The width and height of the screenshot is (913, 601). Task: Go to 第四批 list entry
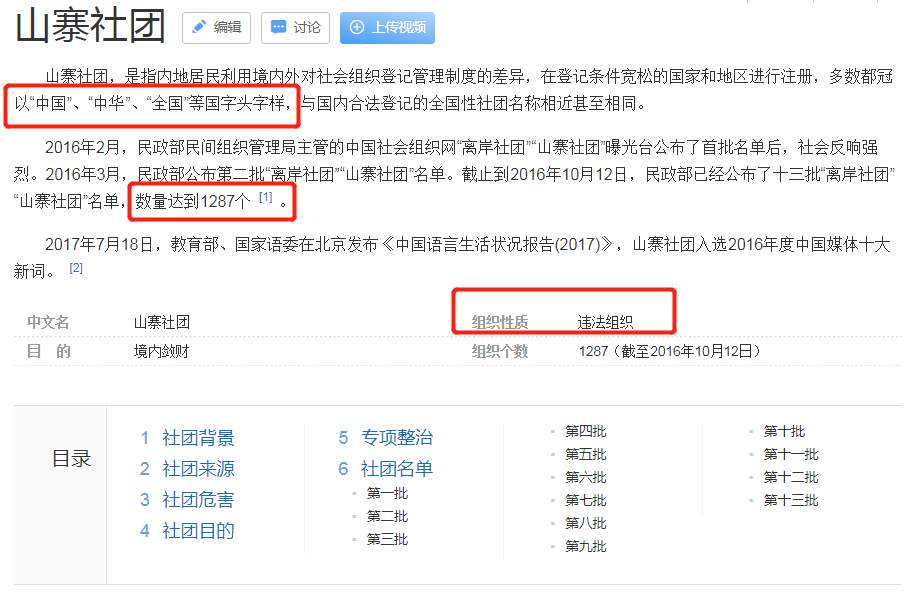pyautogui.click(x=586, y=431)
